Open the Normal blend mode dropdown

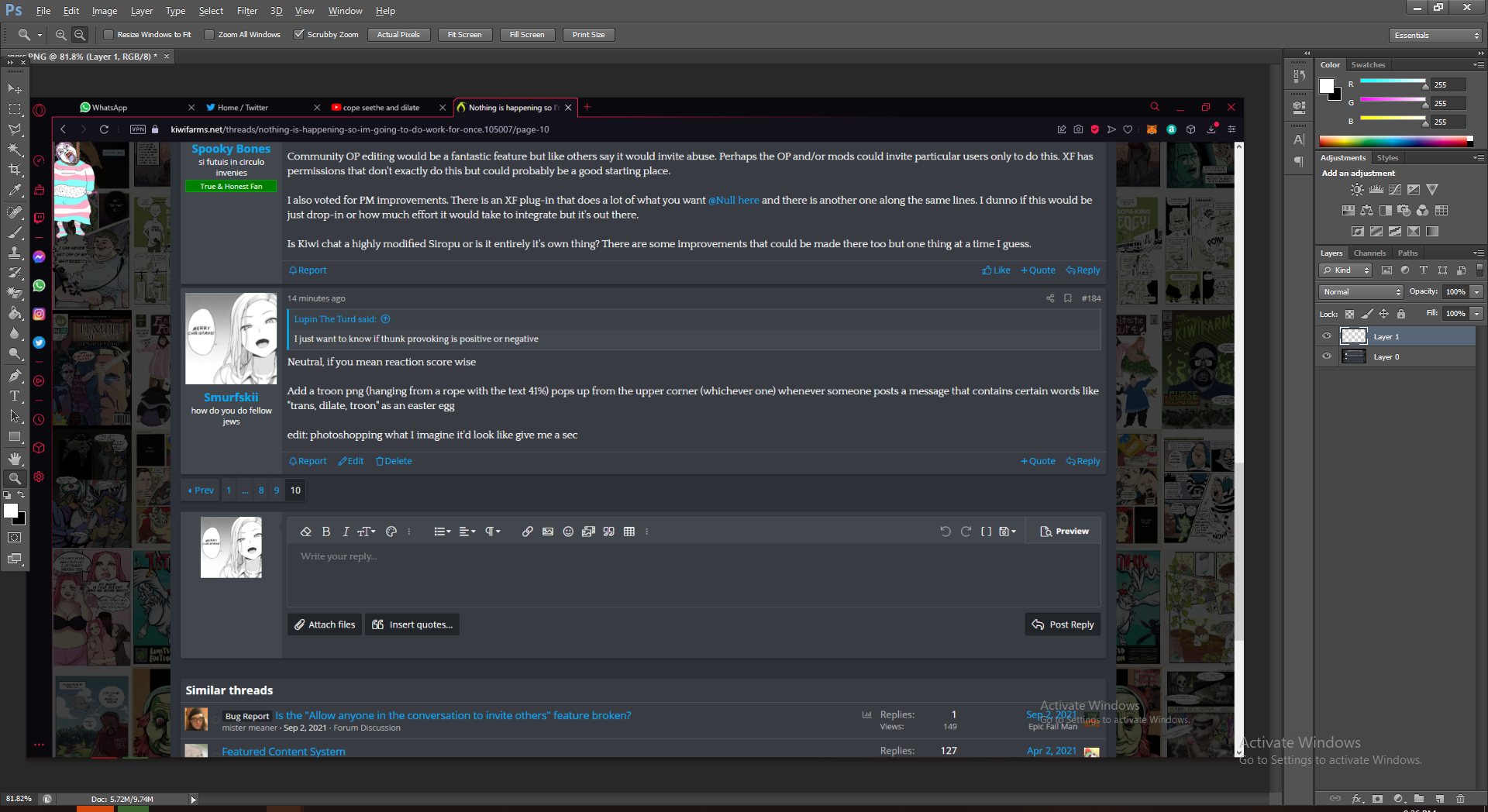point(1362,292)
